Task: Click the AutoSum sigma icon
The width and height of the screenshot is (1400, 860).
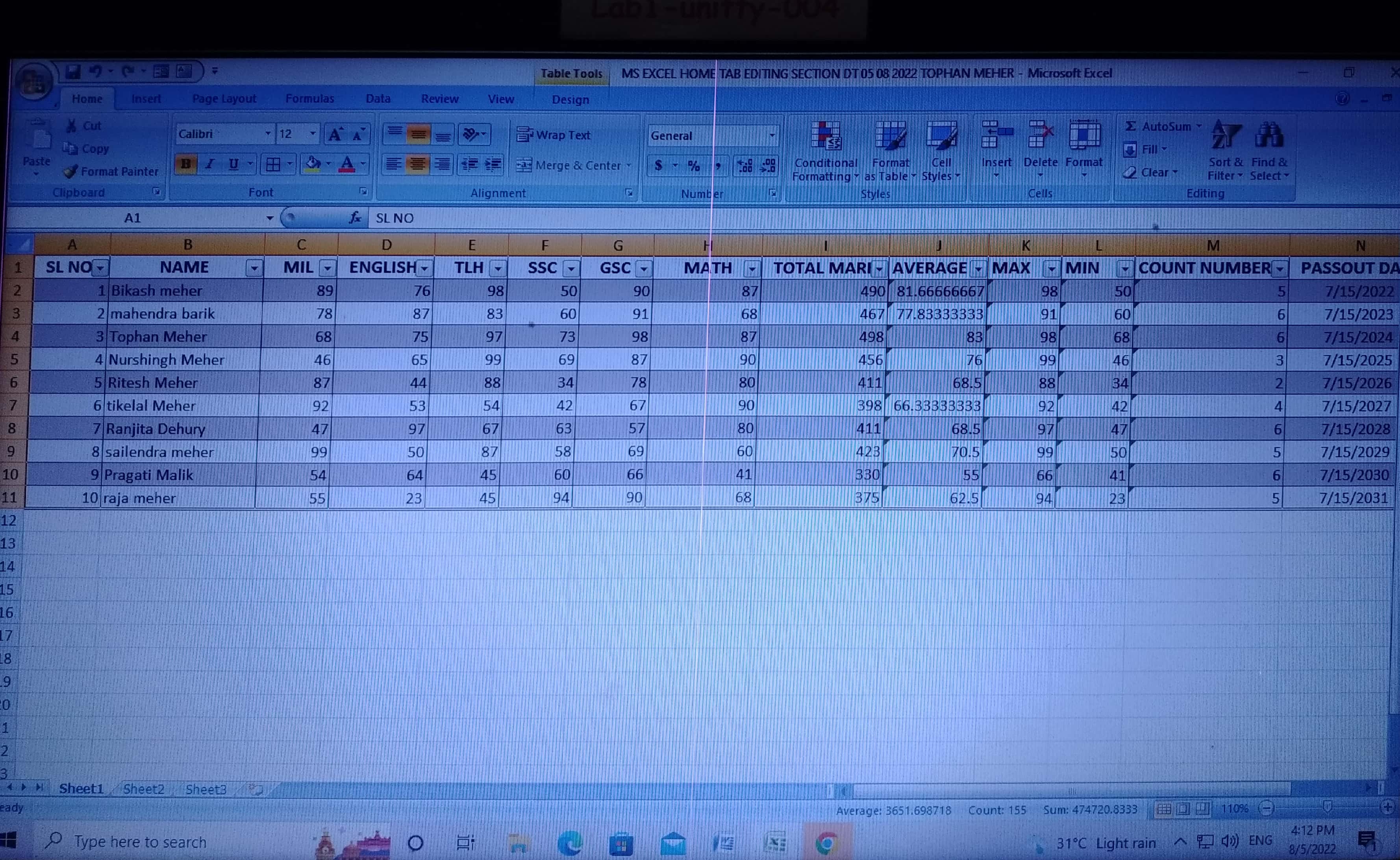Action: (1131, 126)
